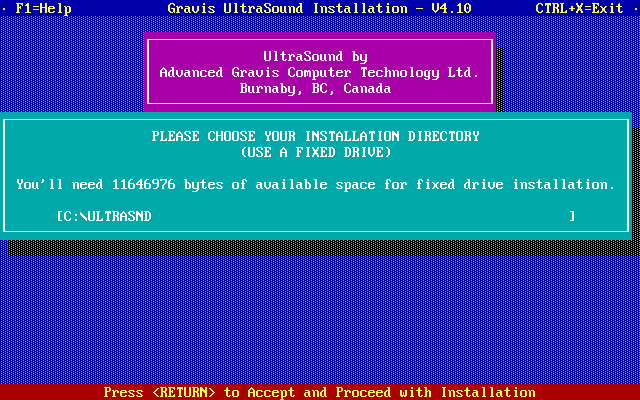Click 'Burnaby, BC, Canada' text

tap(316, 89)
